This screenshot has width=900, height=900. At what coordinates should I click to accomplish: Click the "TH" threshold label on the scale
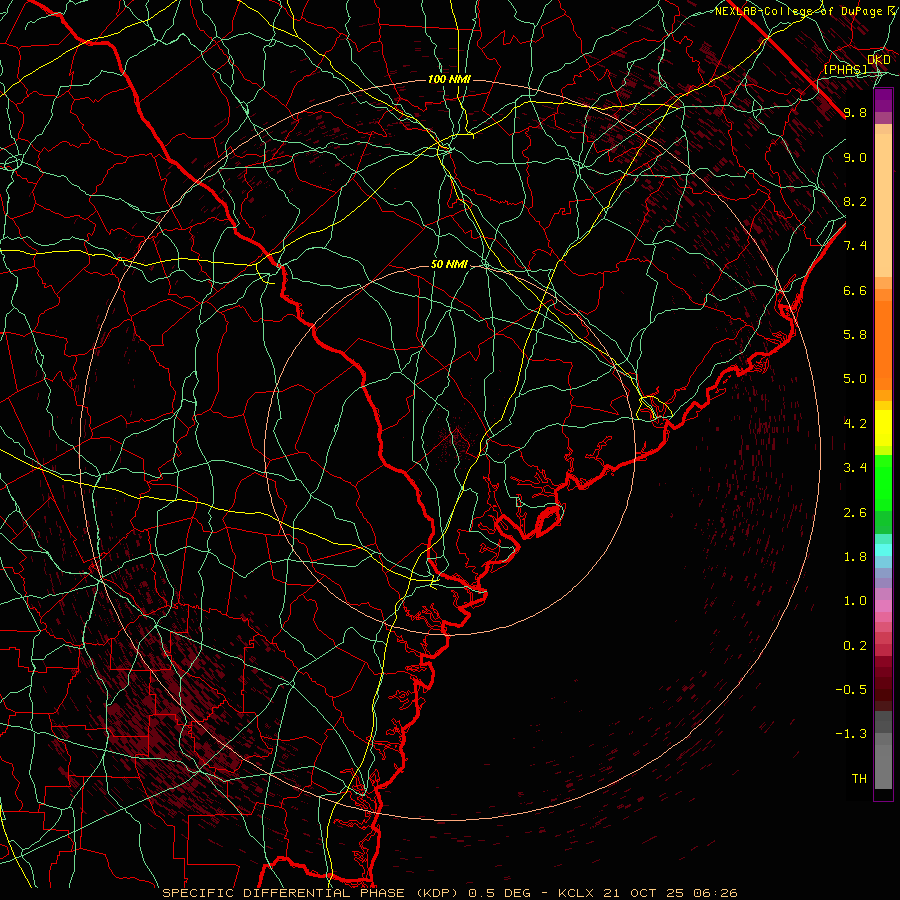click(x=859, y=779)
